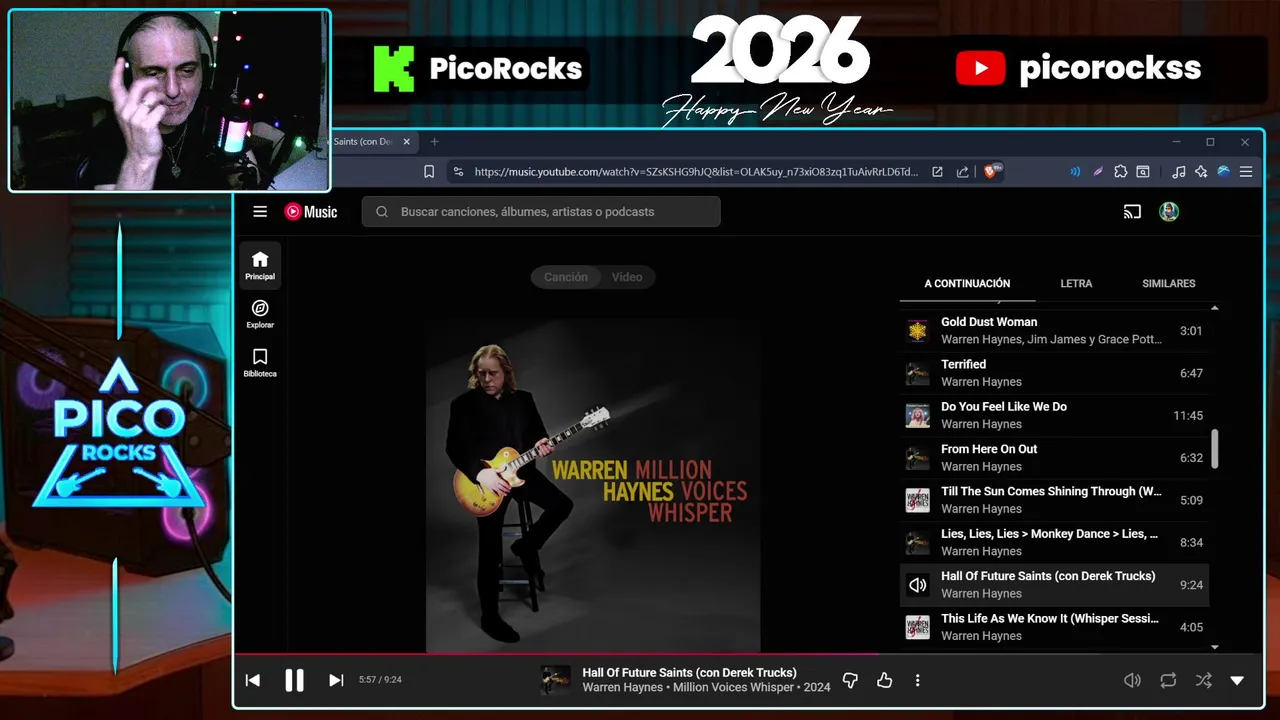Skip to the next track

(x=336, y=680)
